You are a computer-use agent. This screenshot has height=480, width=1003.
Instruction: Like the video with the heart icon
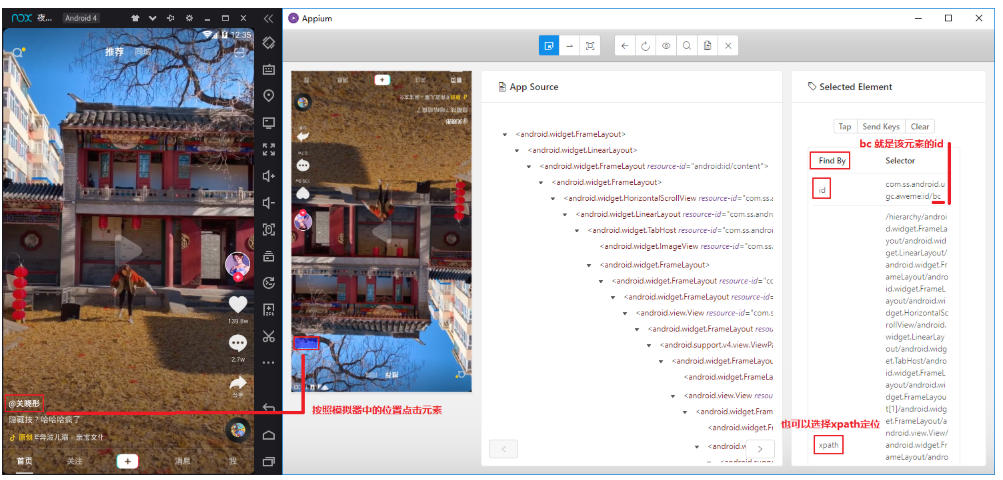coord(237,305)
